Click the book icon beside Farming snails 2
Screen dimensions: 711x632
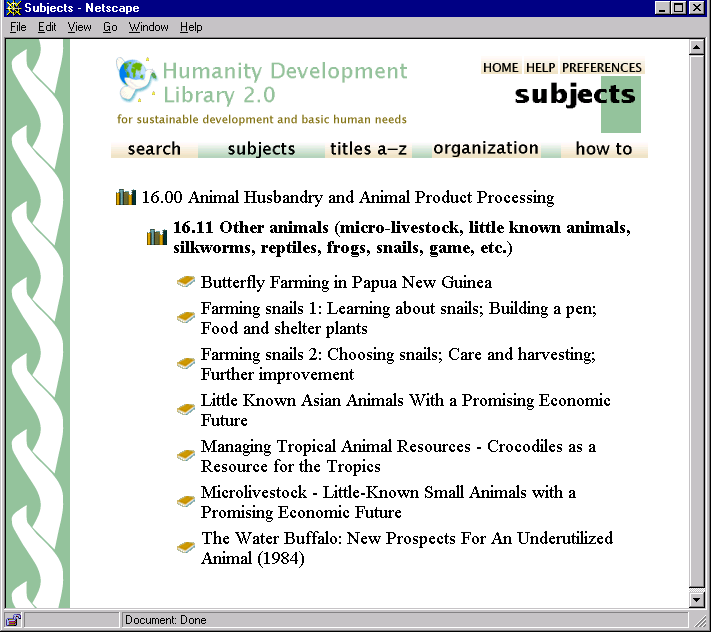(x=186, y=364)
